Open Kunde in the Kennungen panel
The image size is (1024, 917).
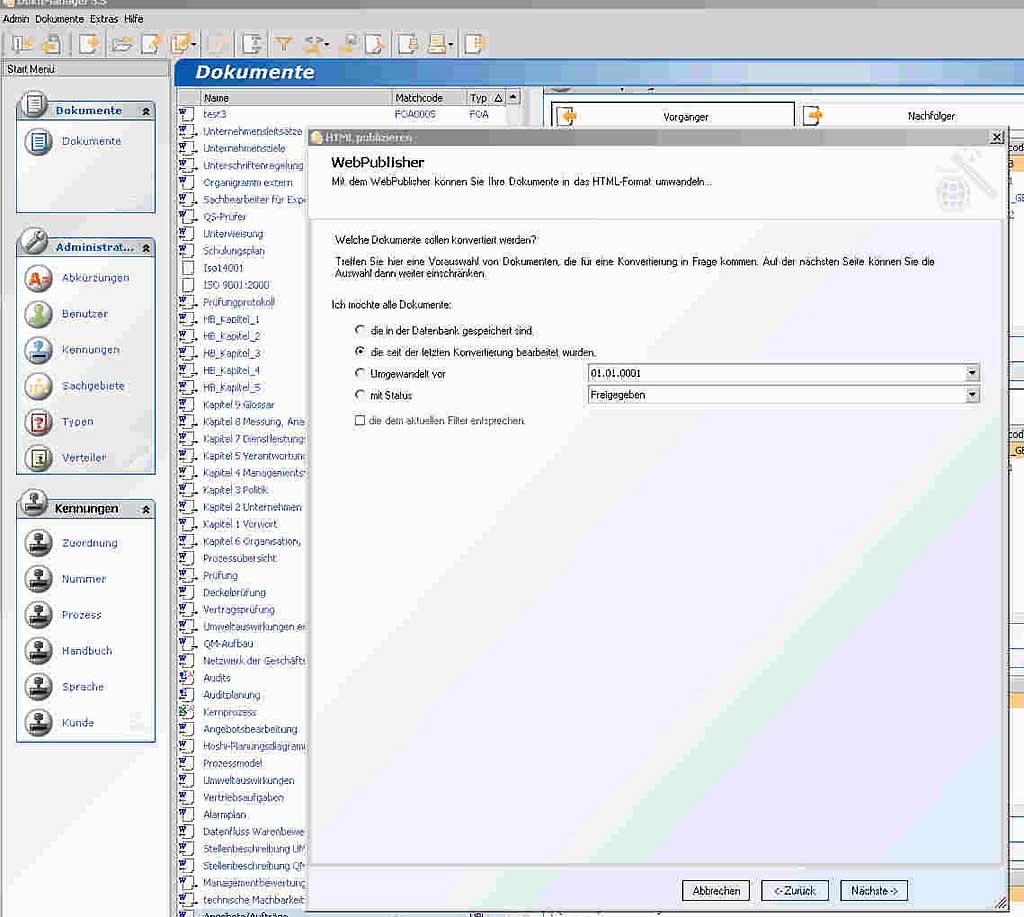(x=78, y=722)
